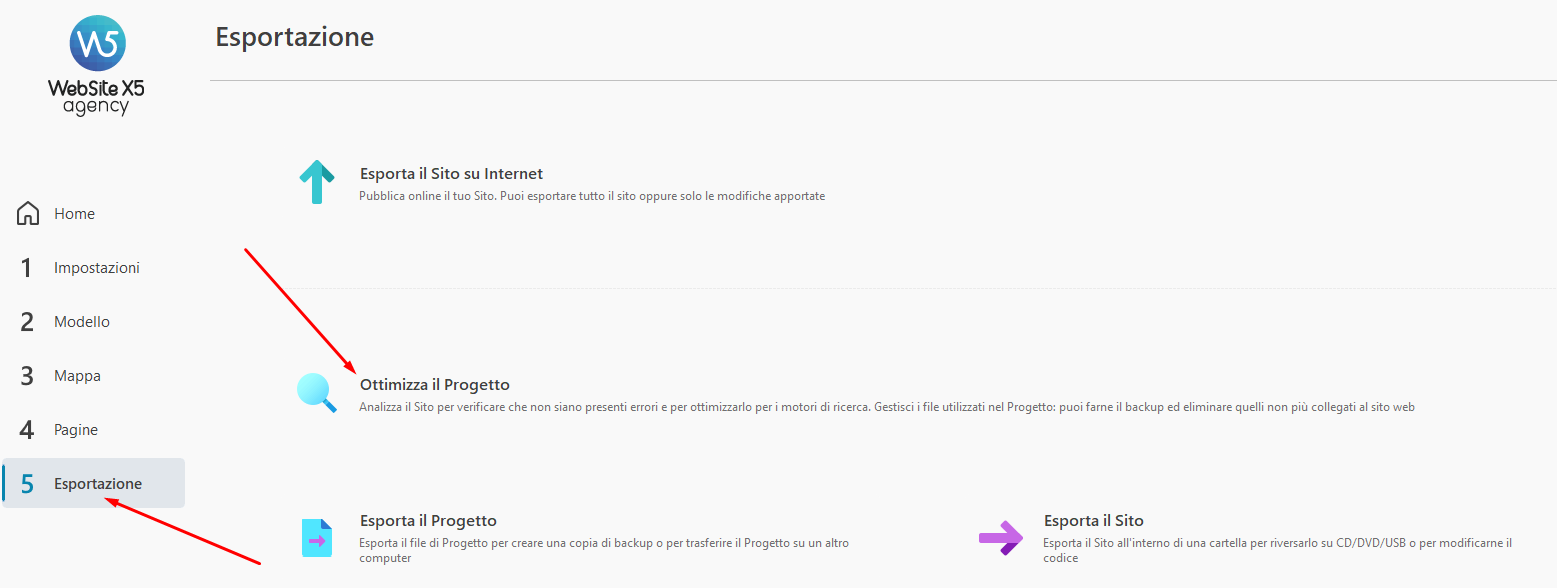Click the WebSite X5 agency logo

[96, 66]
